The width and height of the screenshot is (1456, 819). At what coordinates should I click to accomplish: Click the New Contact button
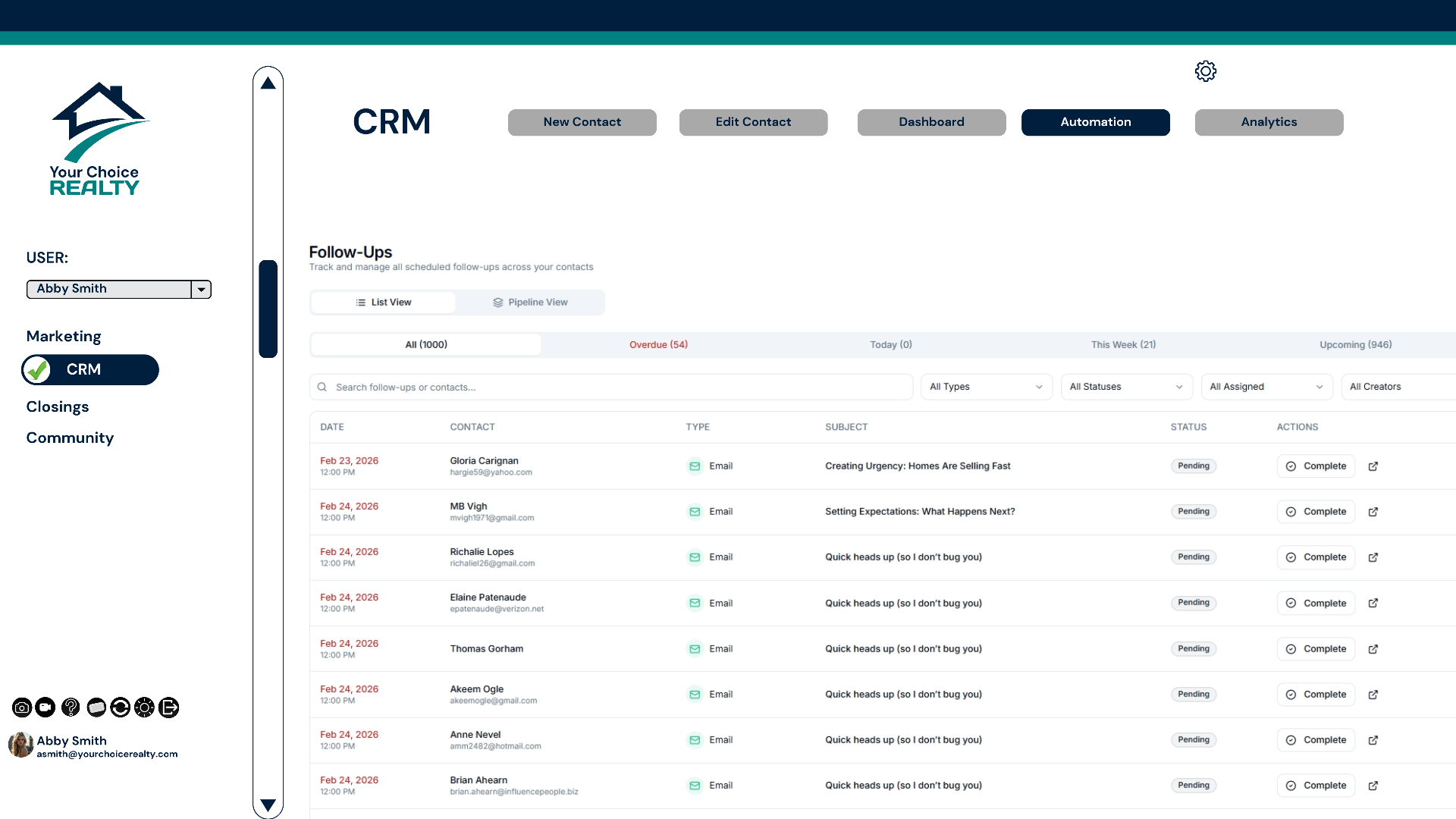click(582, 122)
